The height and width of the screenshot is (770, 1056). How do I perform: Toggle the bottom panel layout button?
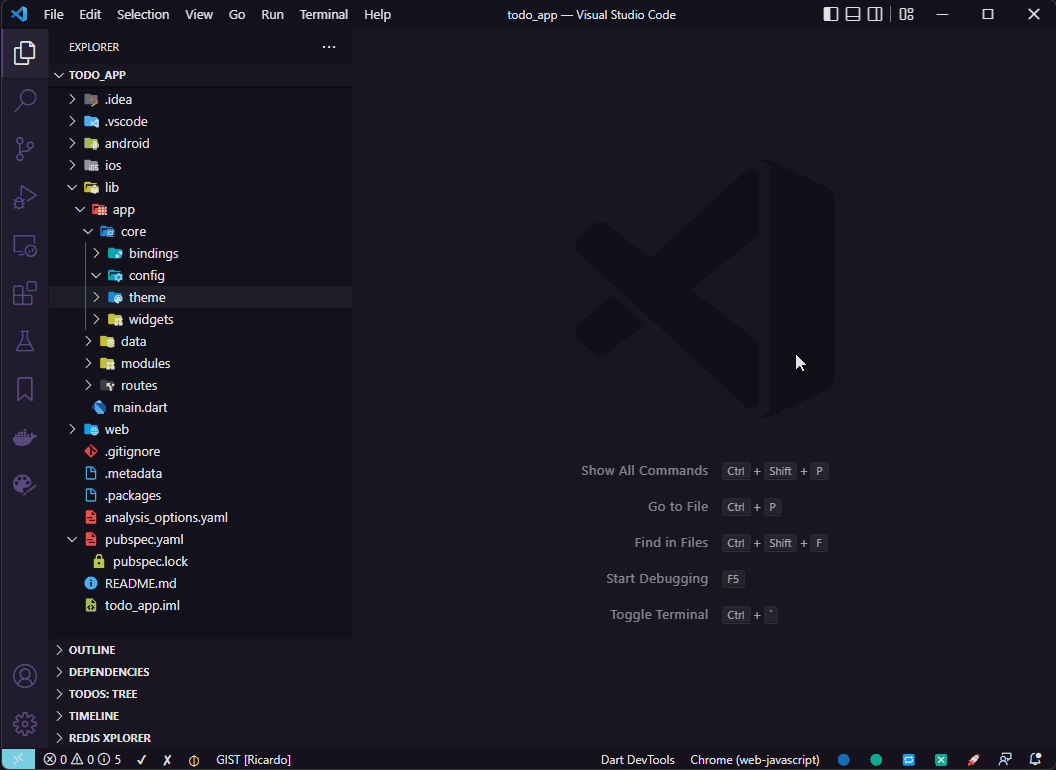[x=853, y=14]
